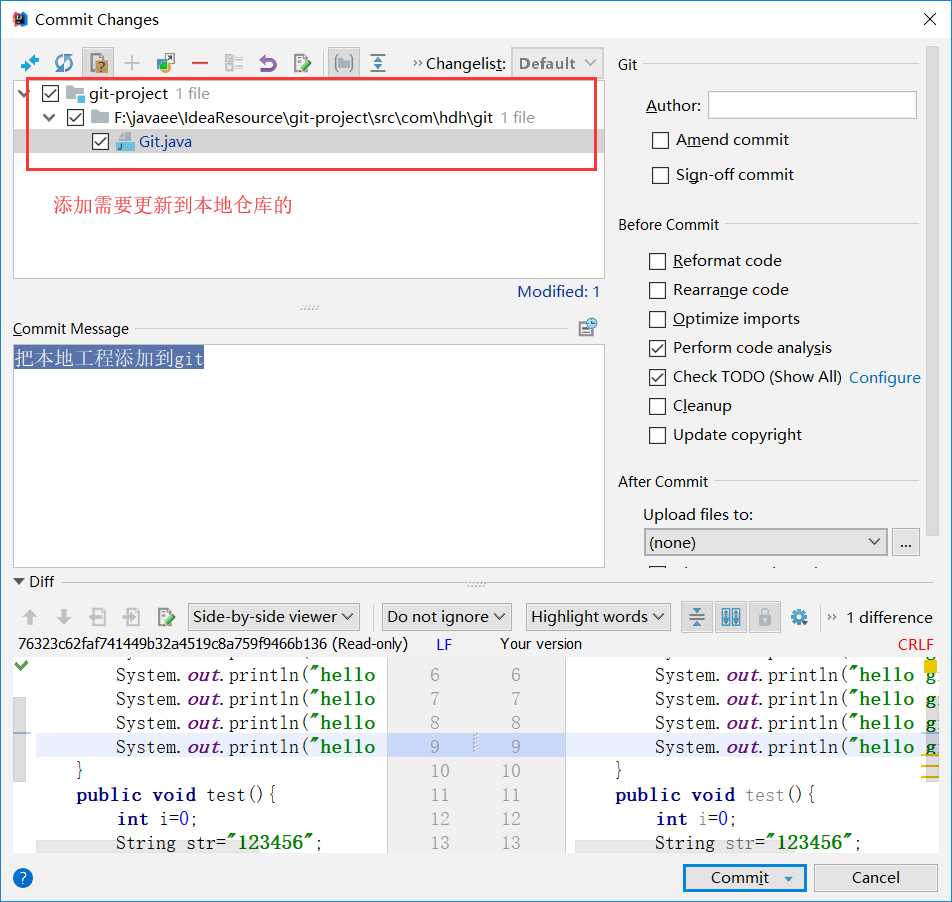Disable Check TODO checkbox
Viewport: 952px width, 902px height.
[x=657, y=377]
